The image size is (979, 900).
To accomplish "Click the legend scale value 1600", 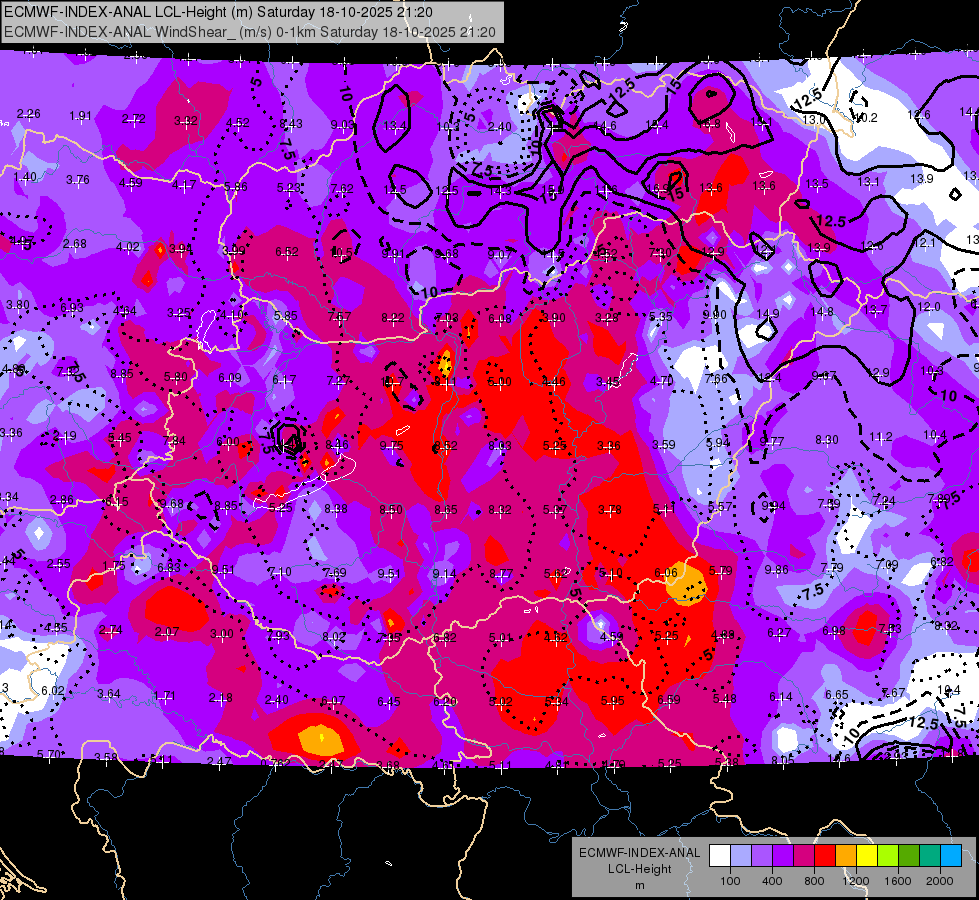I will coord(898,881).
